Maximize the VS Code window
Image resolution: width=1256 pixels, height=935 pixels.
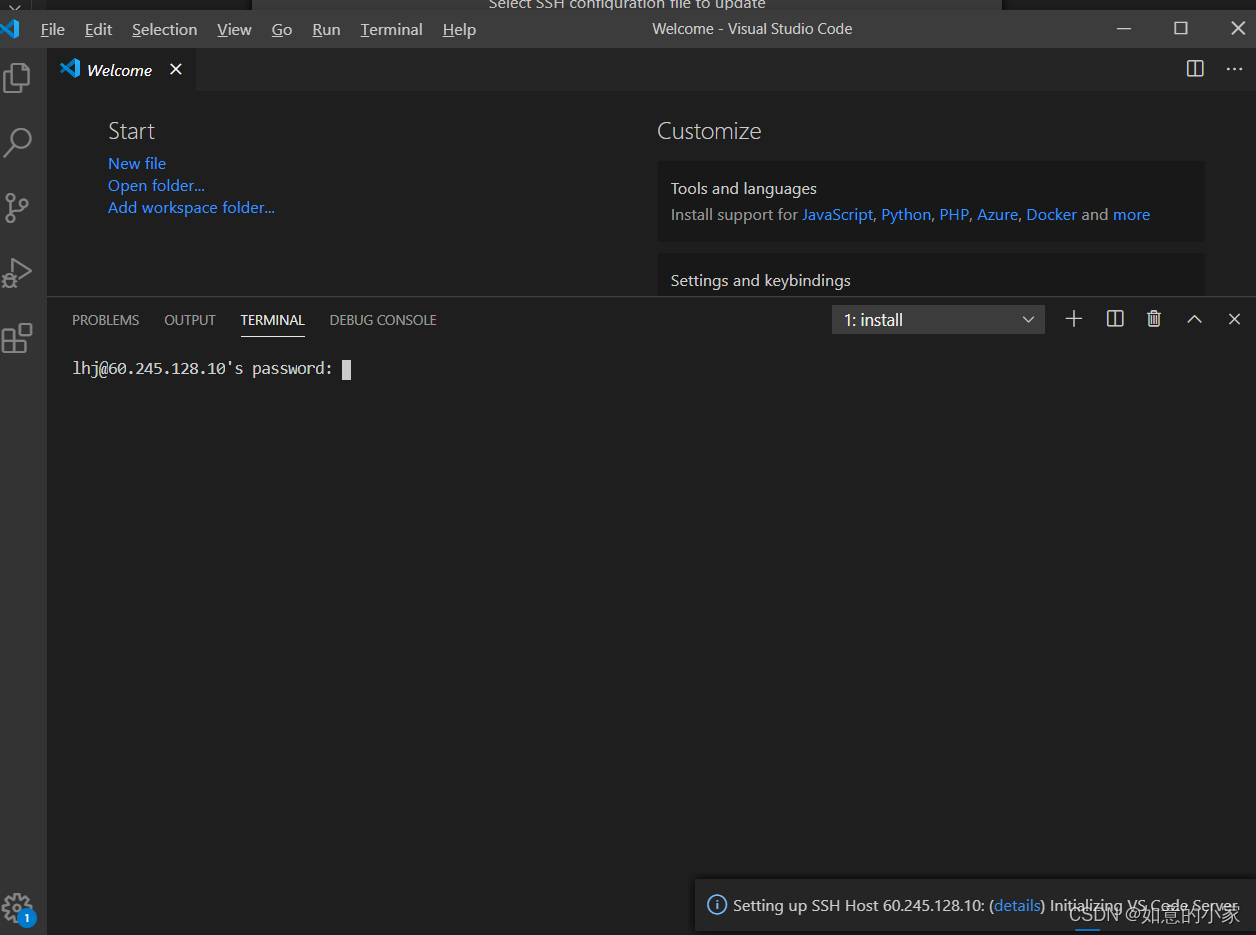click(x=1181, y=28)
